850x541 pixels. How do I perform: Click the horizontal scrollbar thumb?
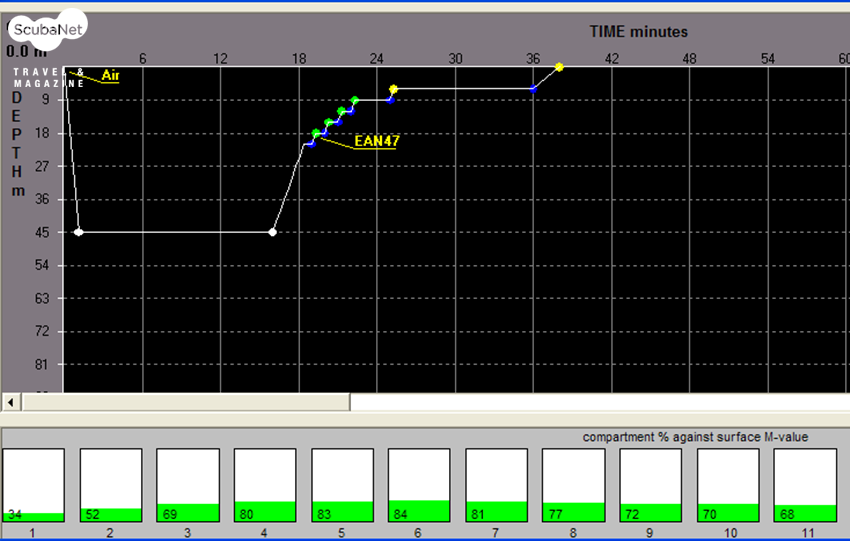pos(186,402)
